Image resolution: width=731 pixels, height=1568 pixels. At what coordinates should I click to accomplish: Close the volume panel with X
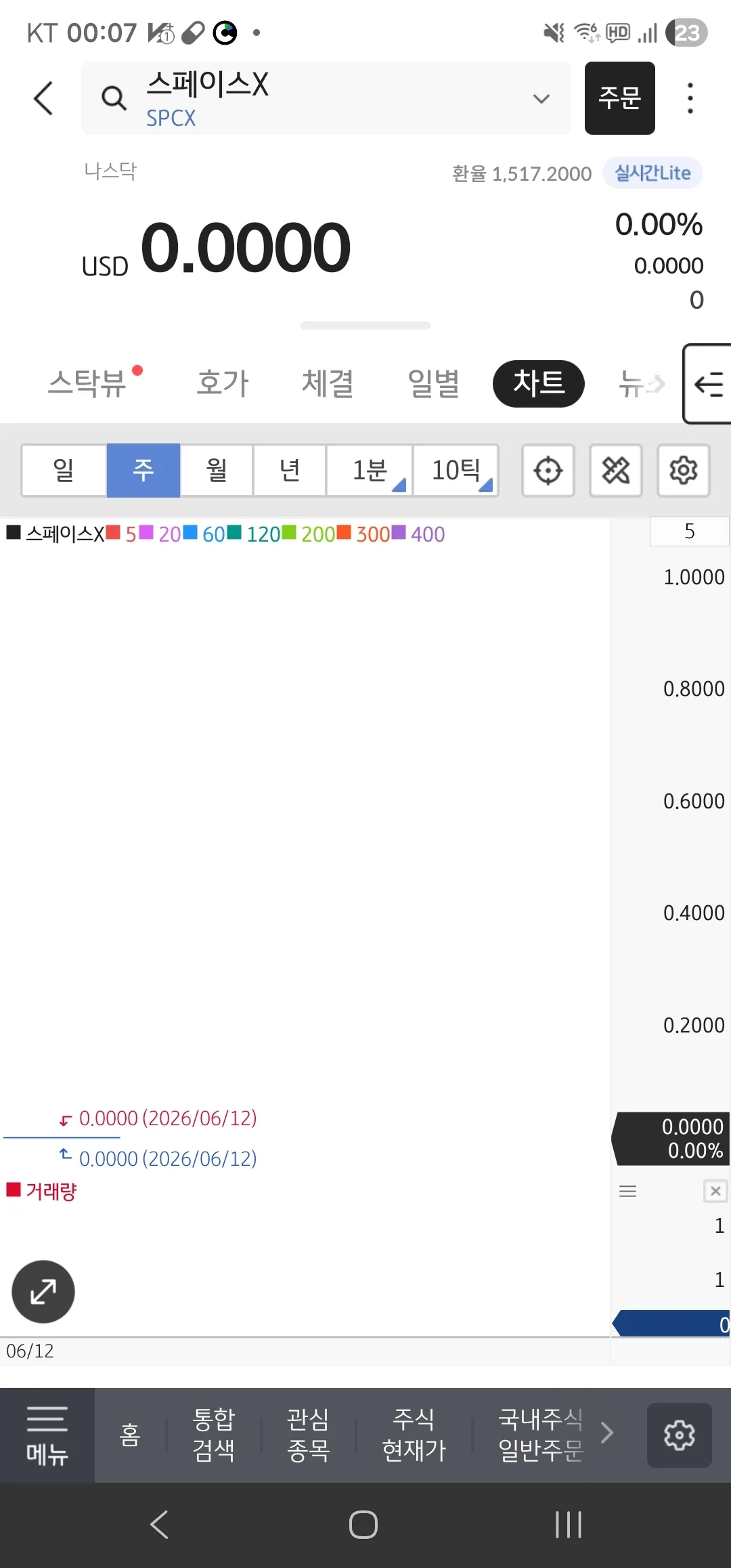coord(715,1191)
